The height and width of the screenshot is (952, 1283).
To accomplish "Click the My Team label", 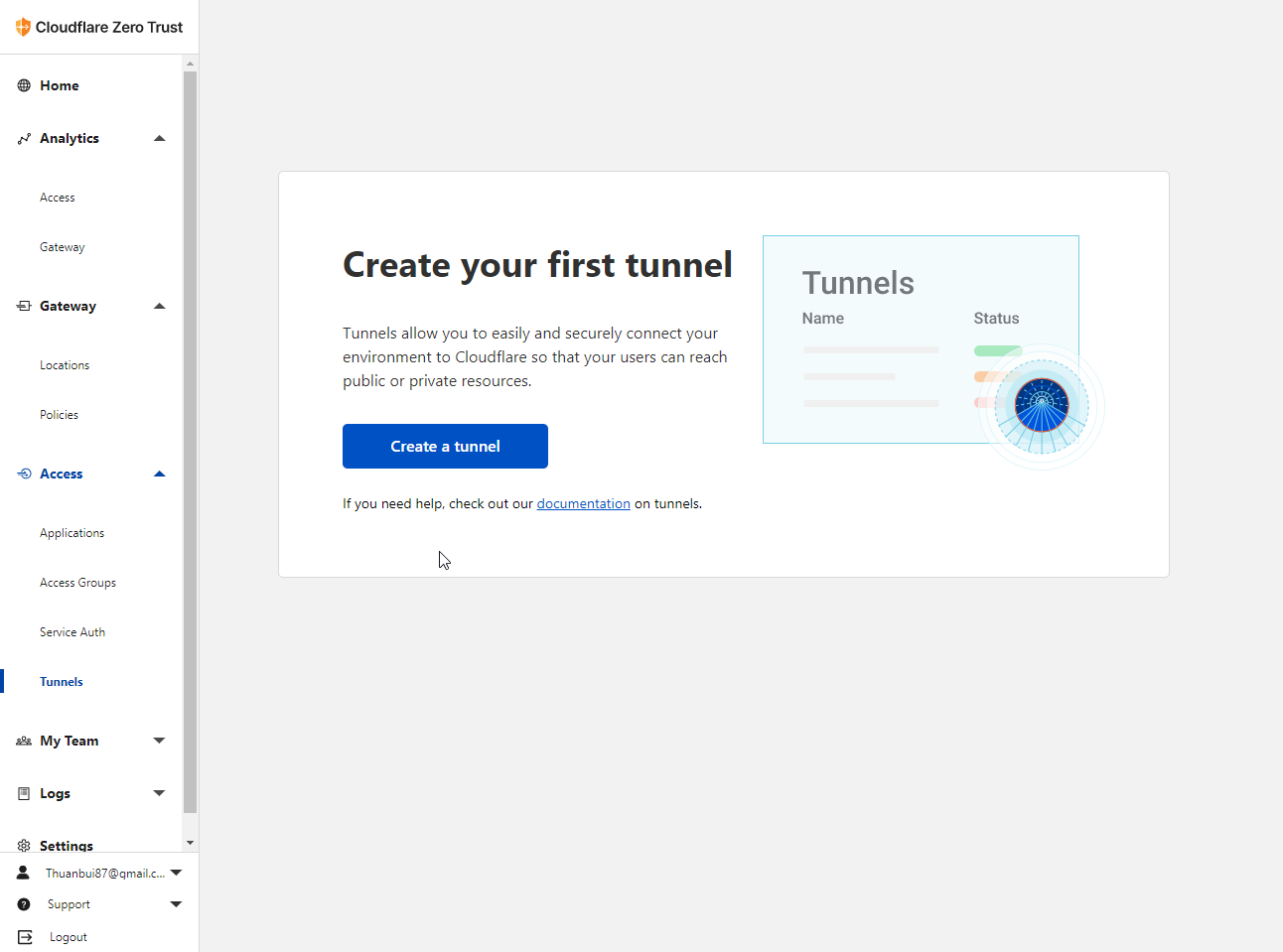I will point(70,741).
